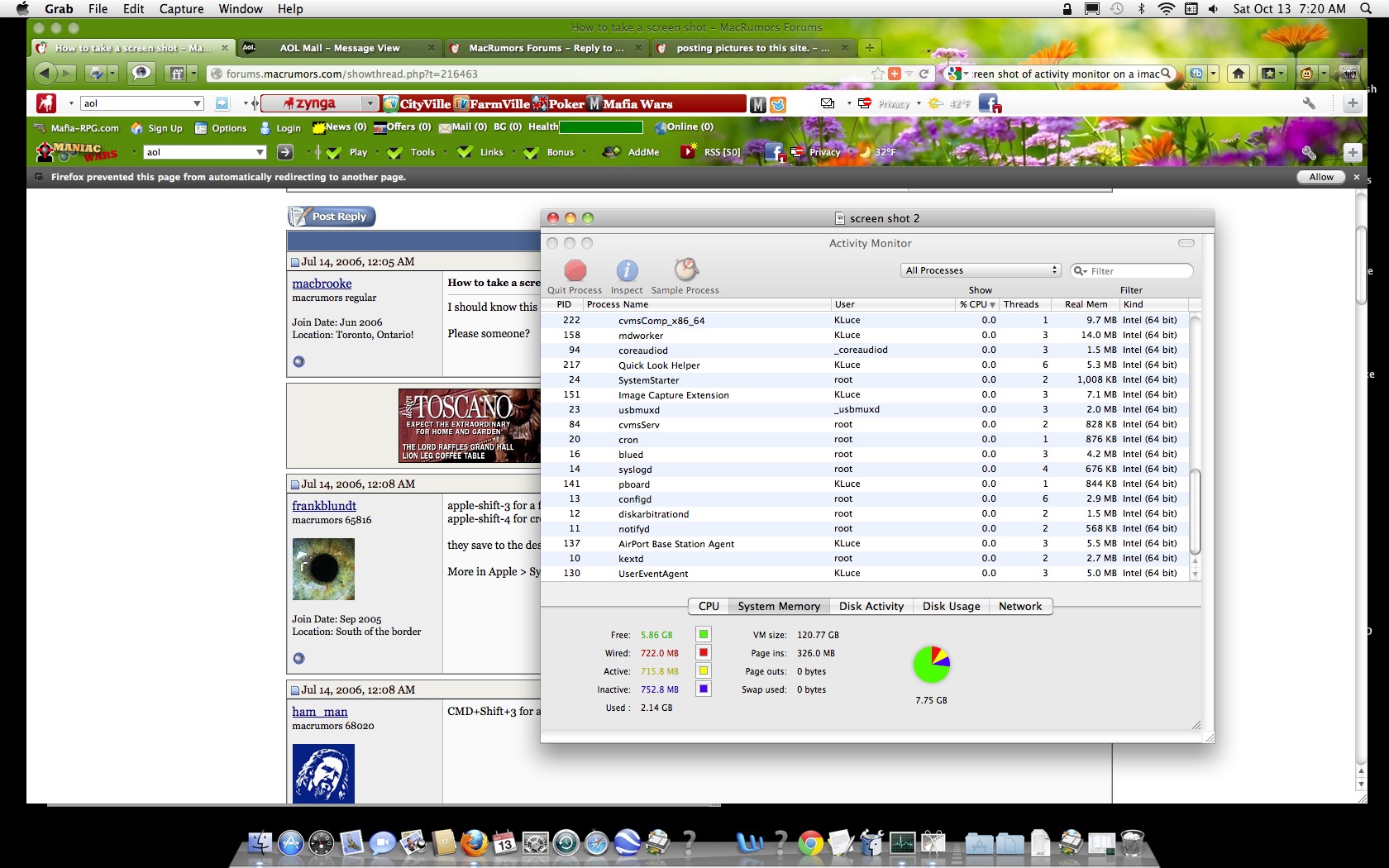Switch to the AOL Mail – Message View tab
Viewport: 1389px width, 868px height.
[x=339, y=48]
